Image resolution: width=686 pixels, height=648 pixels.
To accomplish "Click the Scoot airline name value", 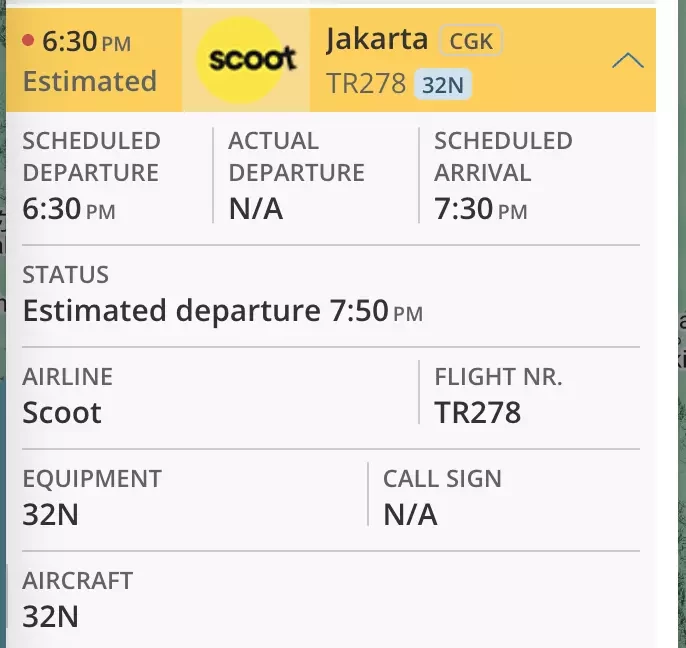I will point(62,413).
